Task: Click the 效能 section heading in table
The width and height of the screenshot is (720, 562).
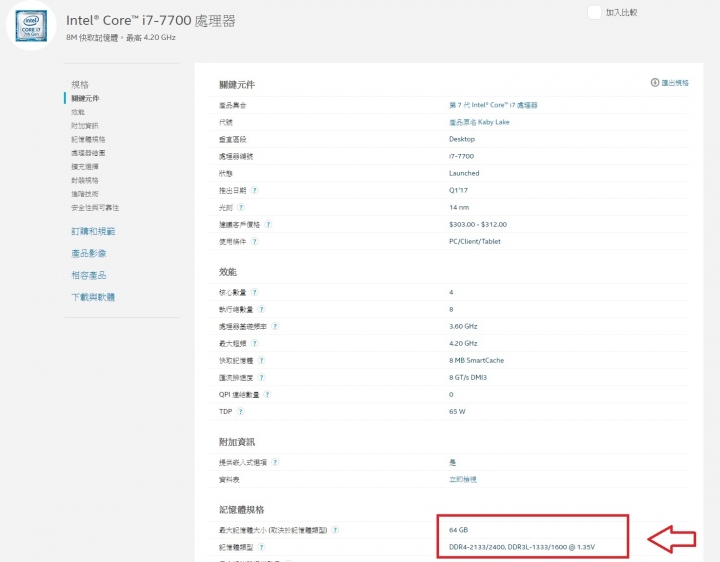Action: pyautogui.click(x=228, y=272)
